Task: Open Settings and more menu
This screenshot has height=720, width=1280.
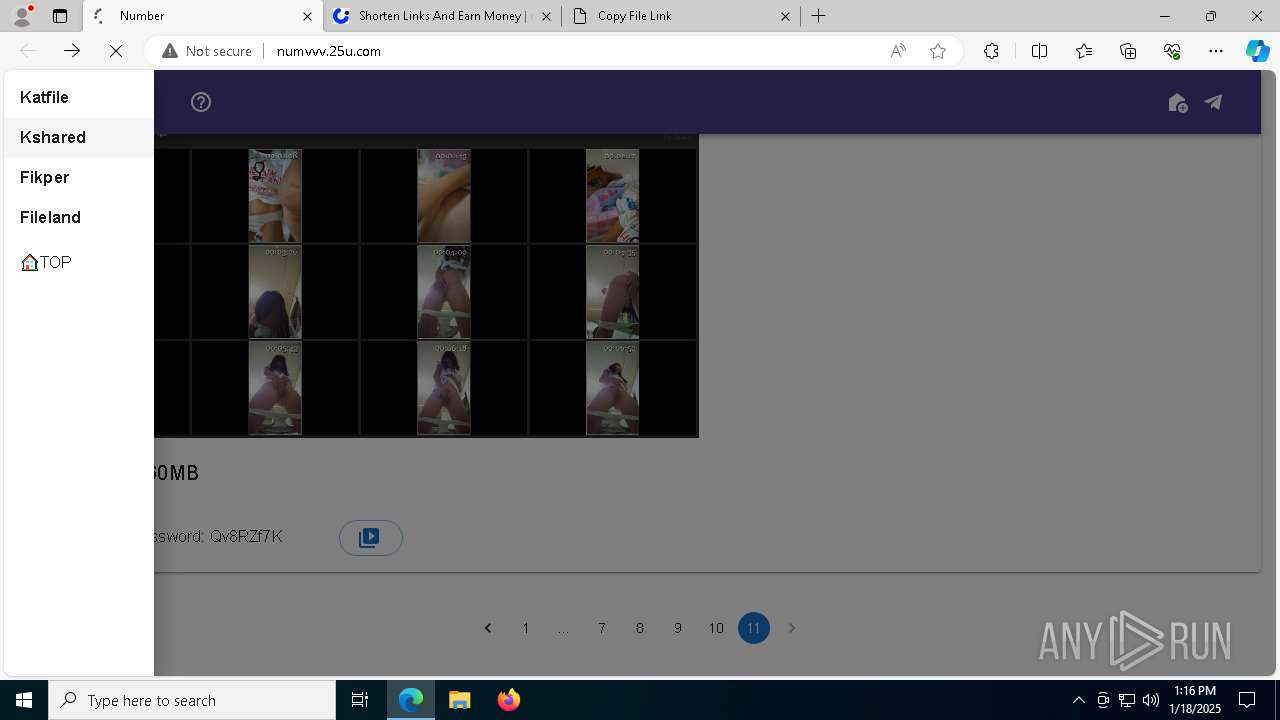Action: 1216,51
